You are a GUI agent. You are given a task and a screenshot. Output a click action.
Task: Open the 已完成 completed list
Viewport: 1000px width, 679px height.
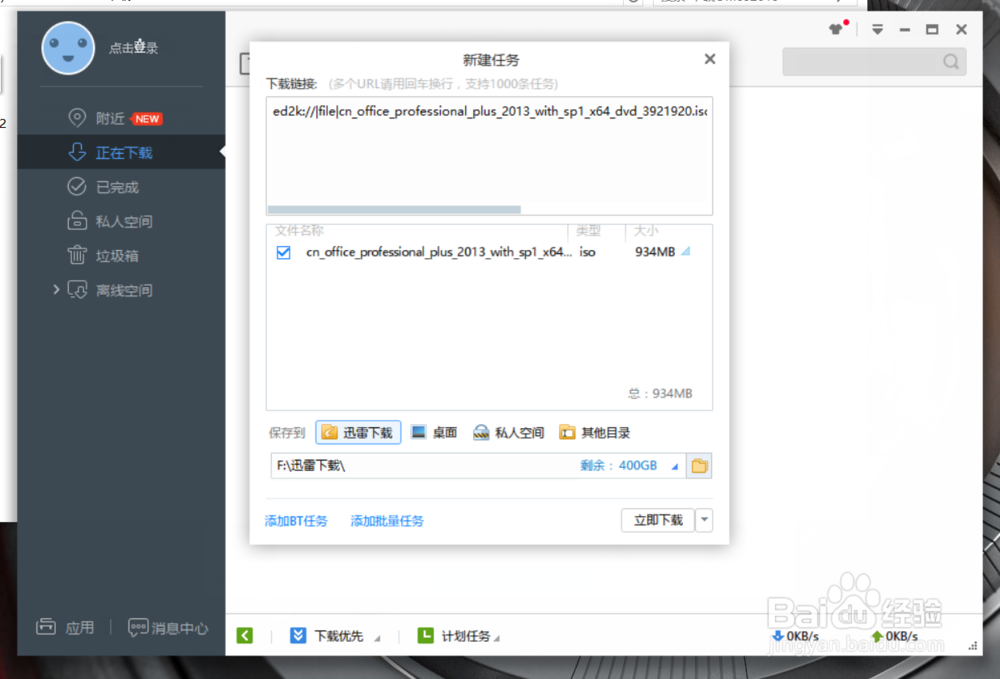click(x=103, y=187)
